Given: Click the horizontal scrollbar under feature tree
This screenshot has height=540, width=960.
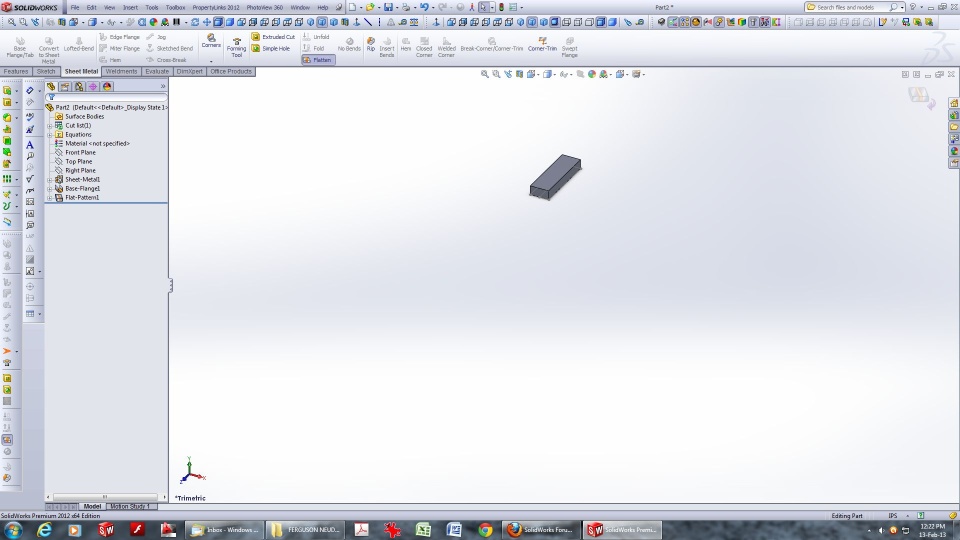Looking at the screenshot, I should point(105,497).
